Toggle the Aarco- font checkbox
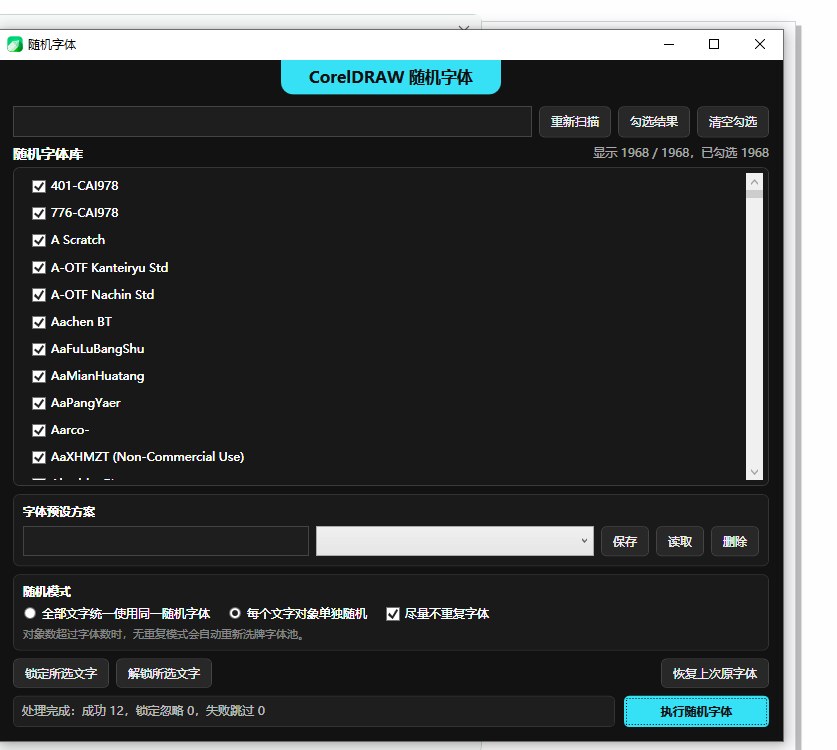The image size is (837, 750). click(x=39, y=430)
